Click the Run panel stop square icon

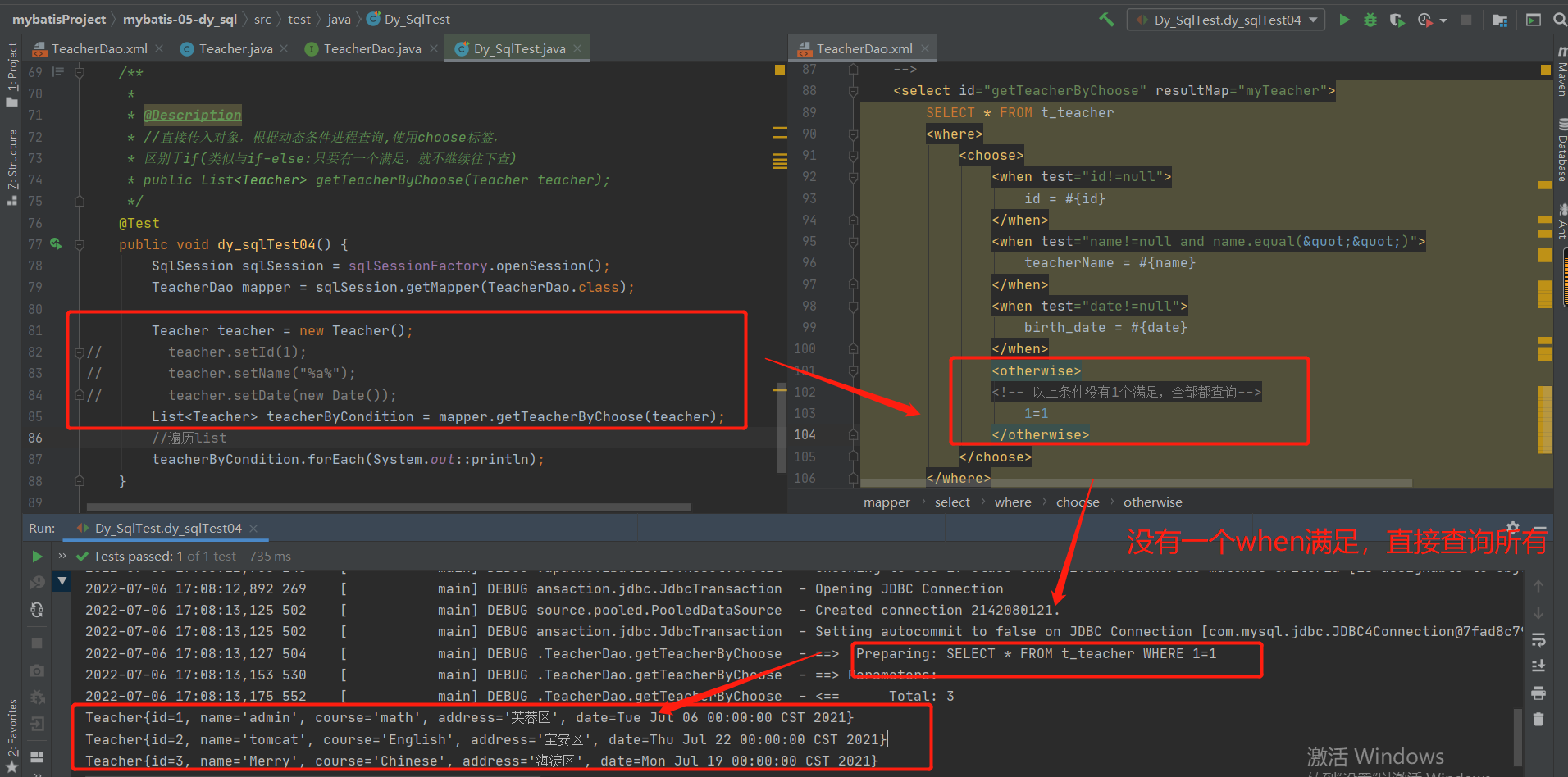pyautogui.click(x=37, y=643)
